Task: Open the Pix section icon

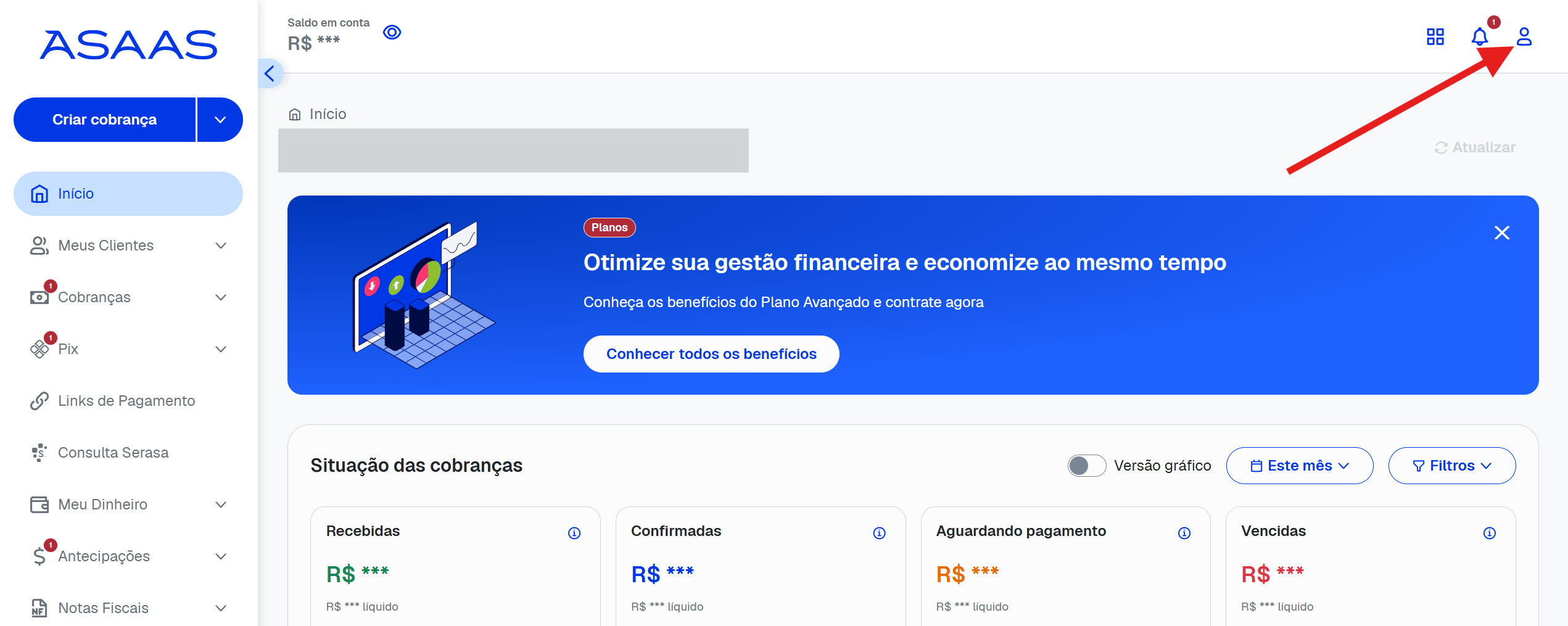Action: coord(39,348)
